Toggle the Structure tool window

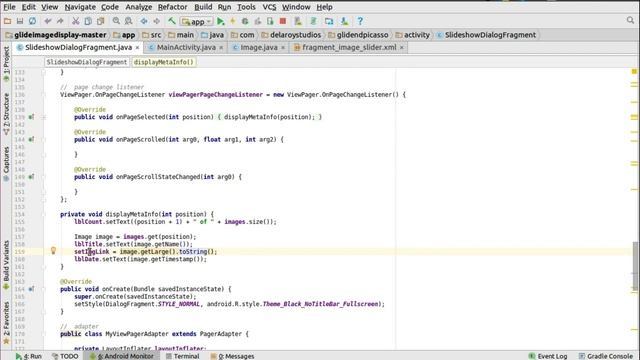6,114
